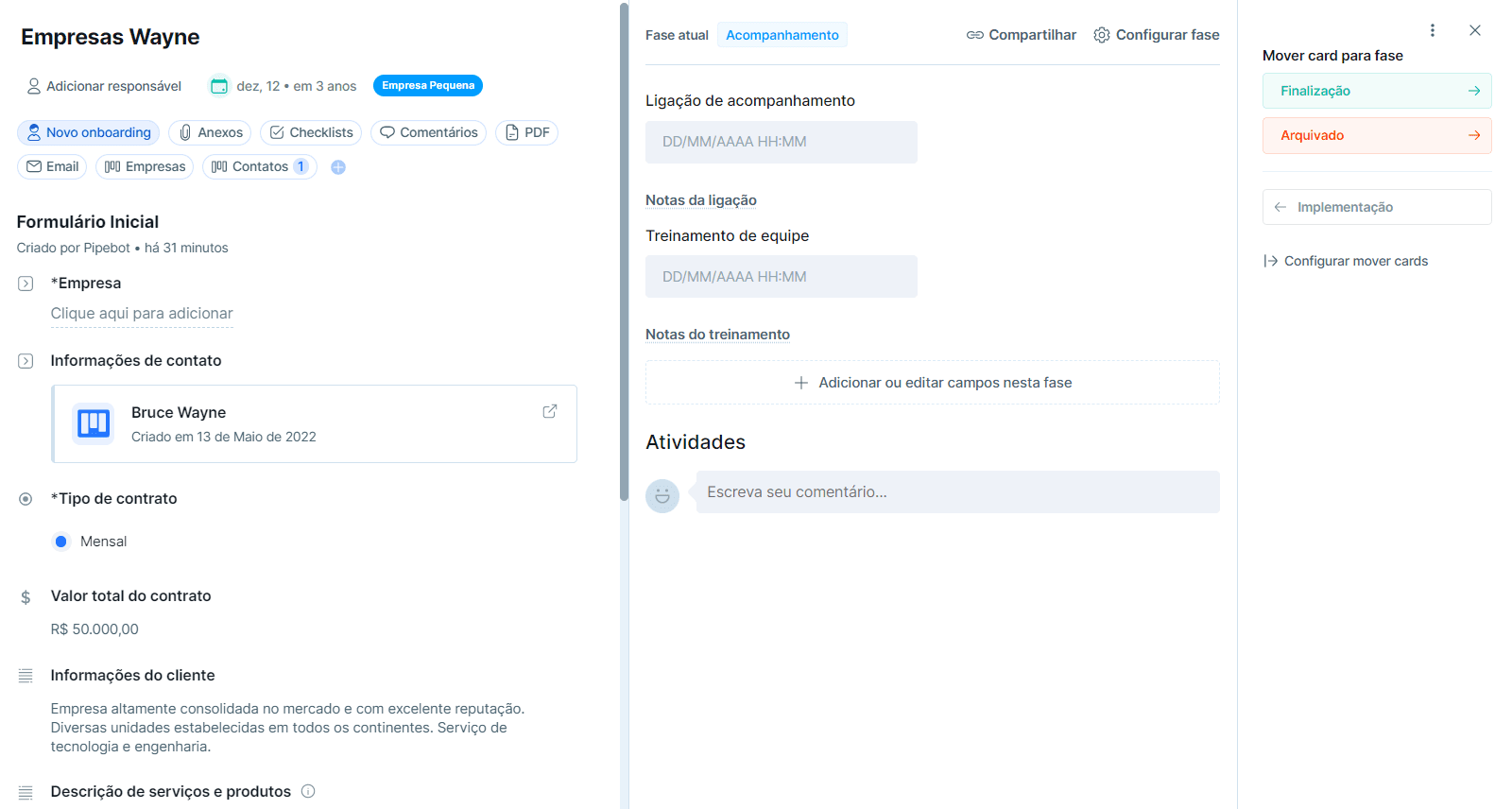Open the Anexos tab
Viewport: 1512px width, 809px height.
pos(210,132)
